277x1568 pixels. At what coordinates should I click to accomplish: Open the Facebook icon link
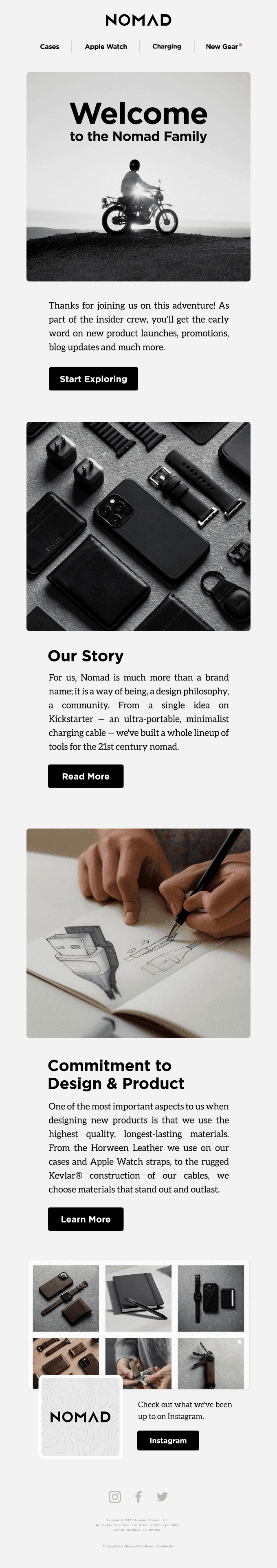pos(138,1496)
